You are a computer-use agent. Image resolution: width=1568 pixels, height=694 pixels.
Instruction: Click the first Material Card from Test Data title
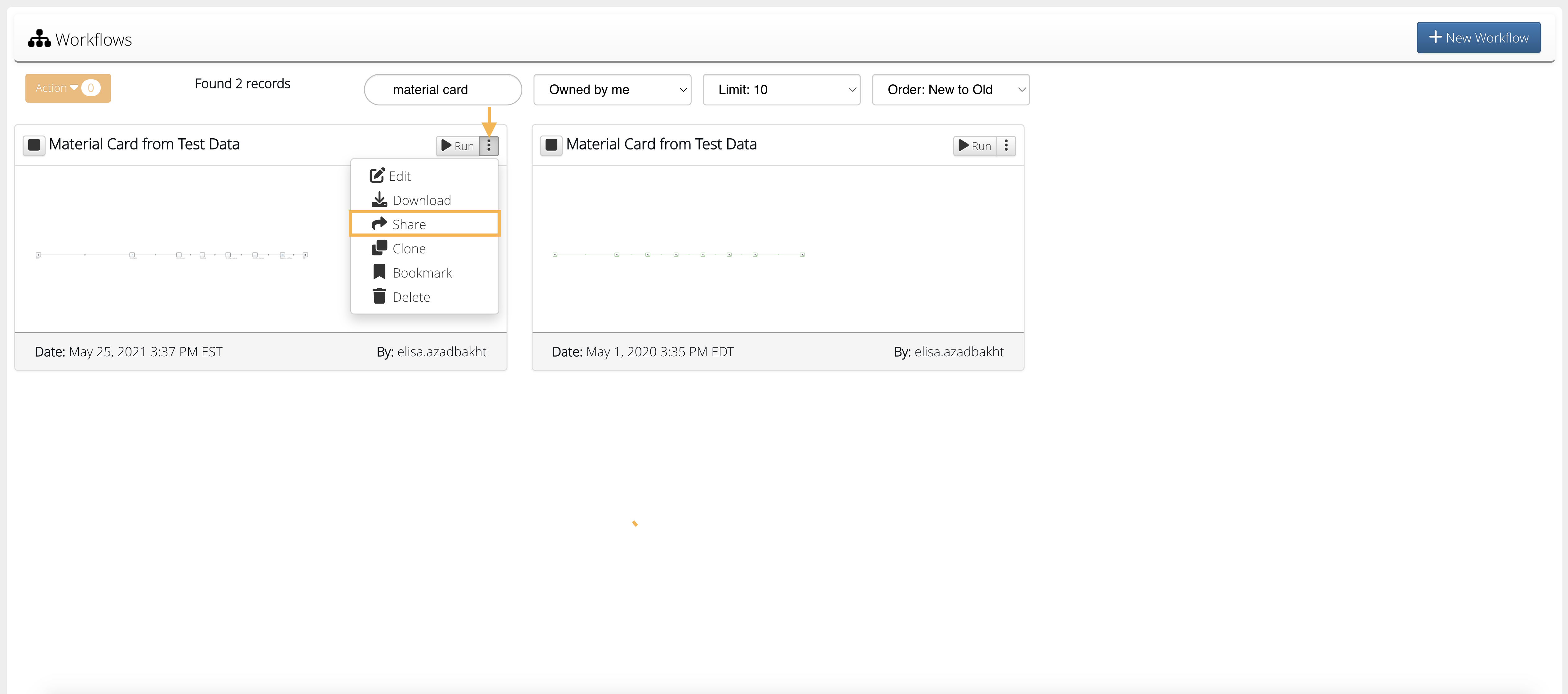point(144,144)
